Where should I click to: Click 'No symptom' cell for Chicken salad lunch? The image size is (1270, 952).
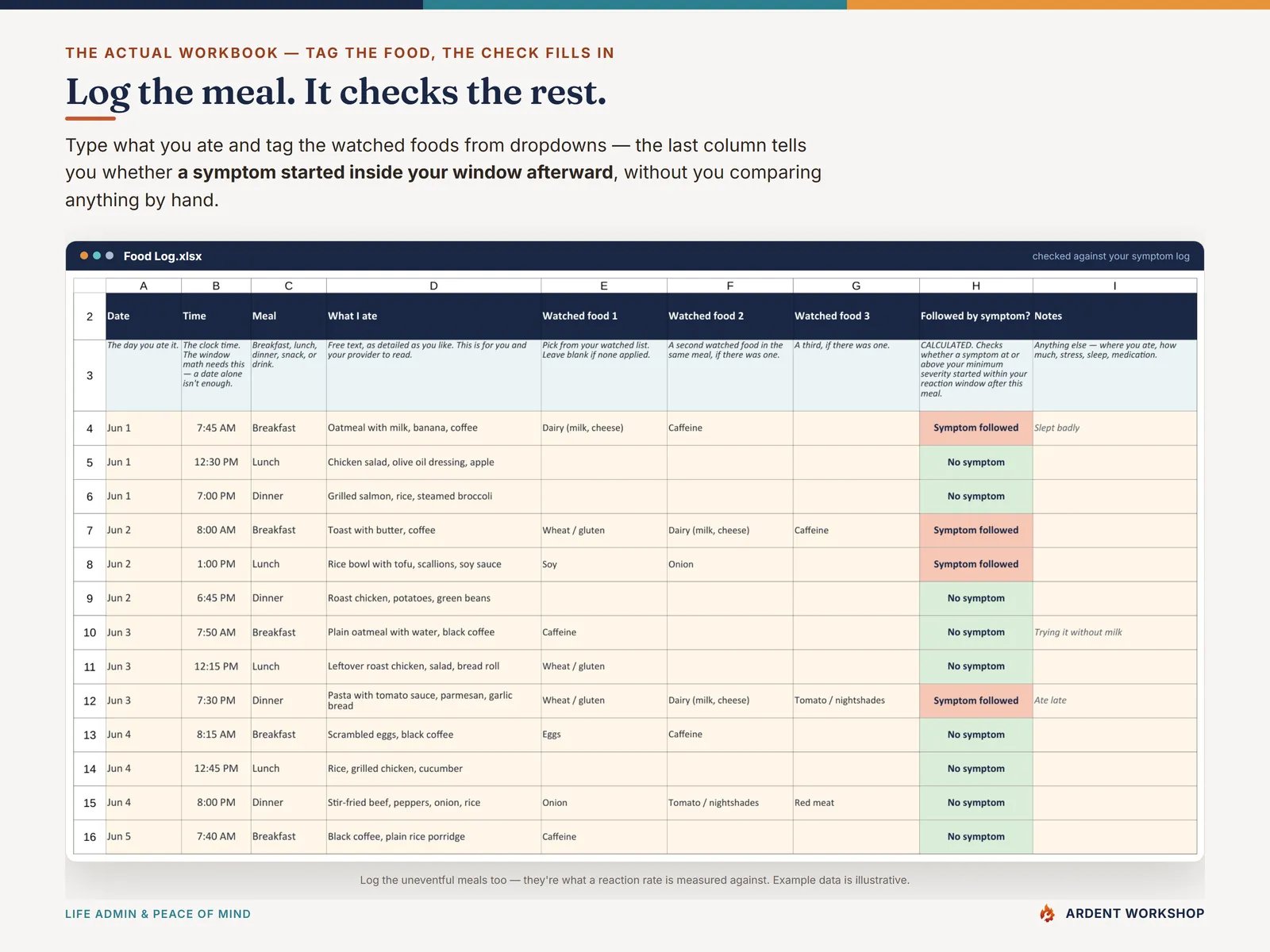[976, 463]
